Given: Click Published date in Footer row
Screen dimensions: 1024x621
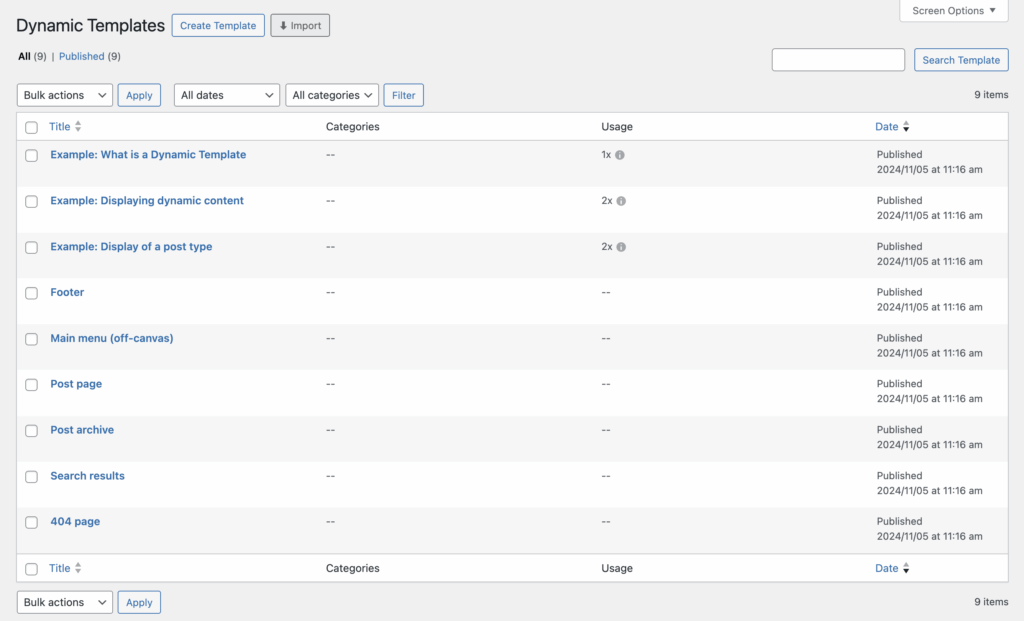Looking at the screenshot, I should click(929, 300).
